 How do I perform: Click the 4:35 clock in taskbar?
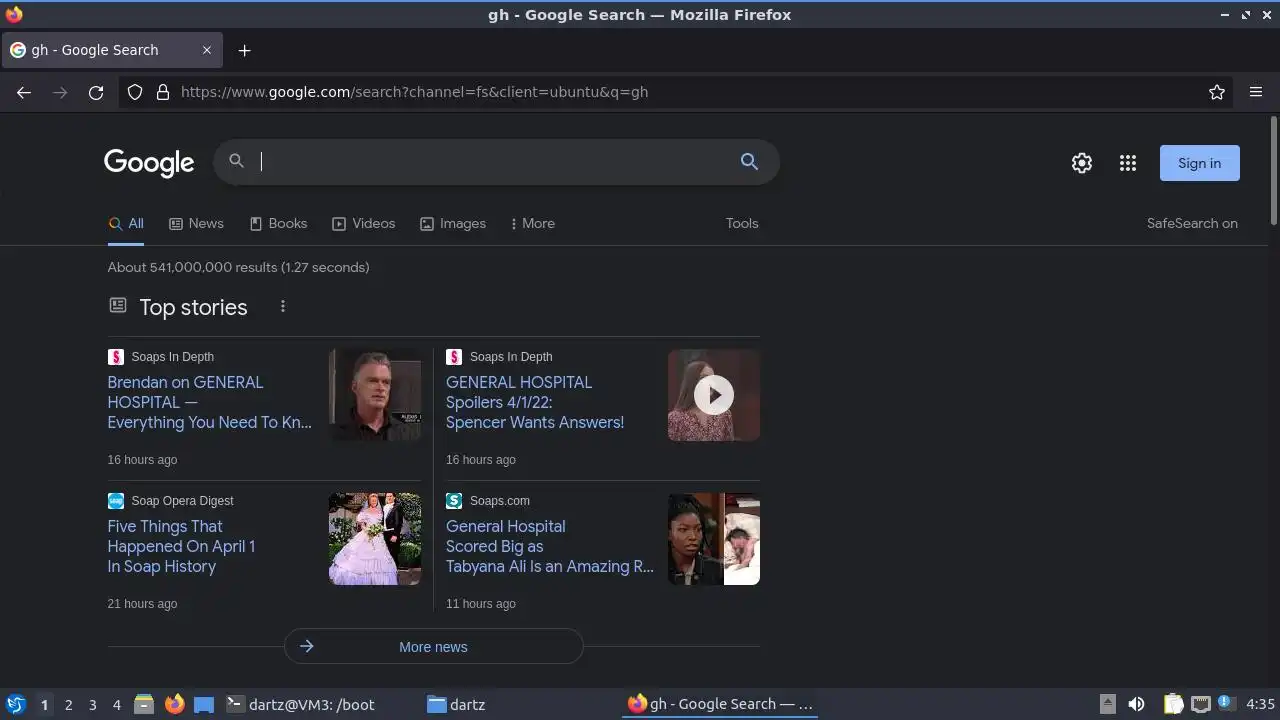click(x=1260, y=704)
